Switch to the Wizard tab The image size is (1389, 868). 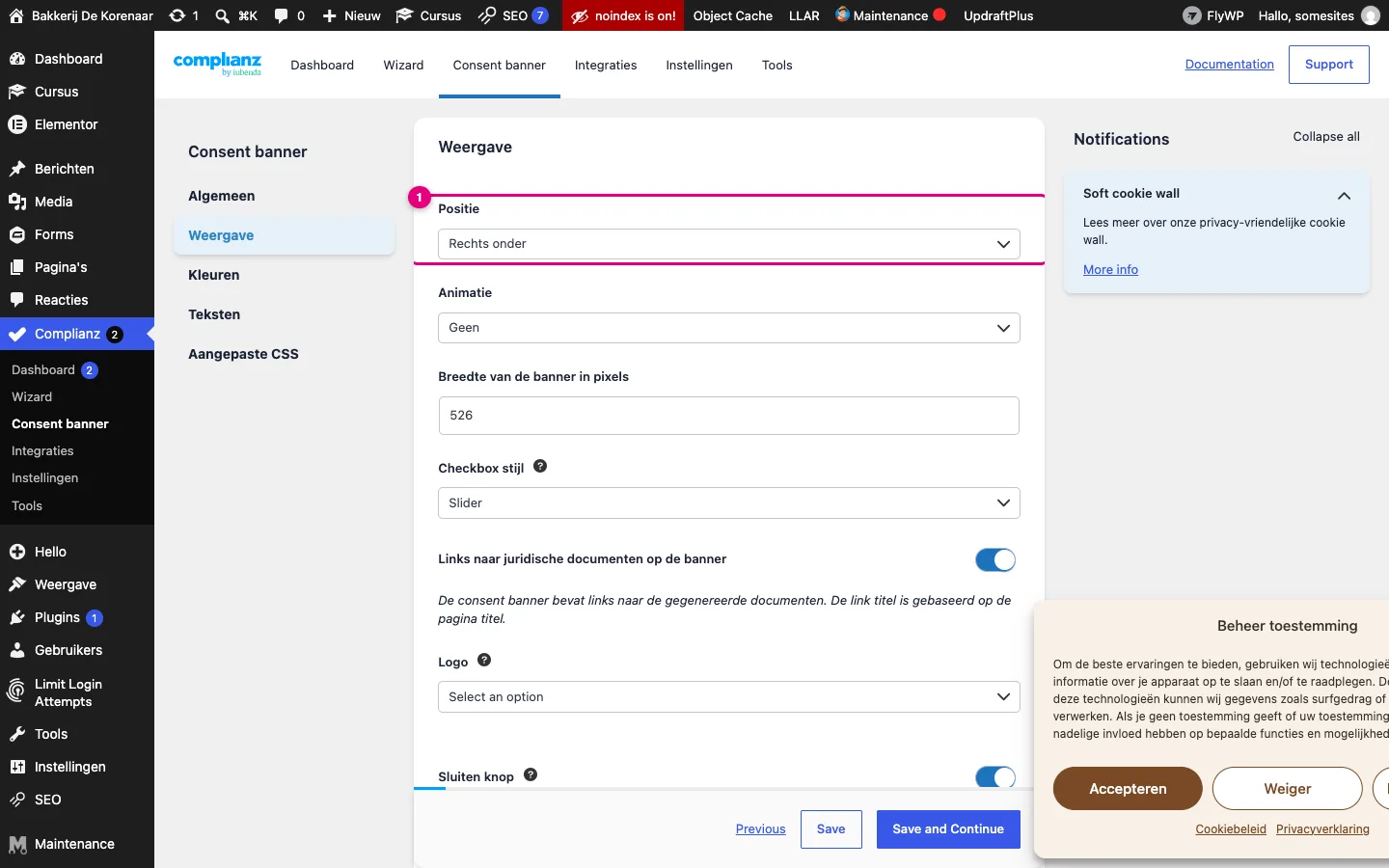tap(403, 65)
